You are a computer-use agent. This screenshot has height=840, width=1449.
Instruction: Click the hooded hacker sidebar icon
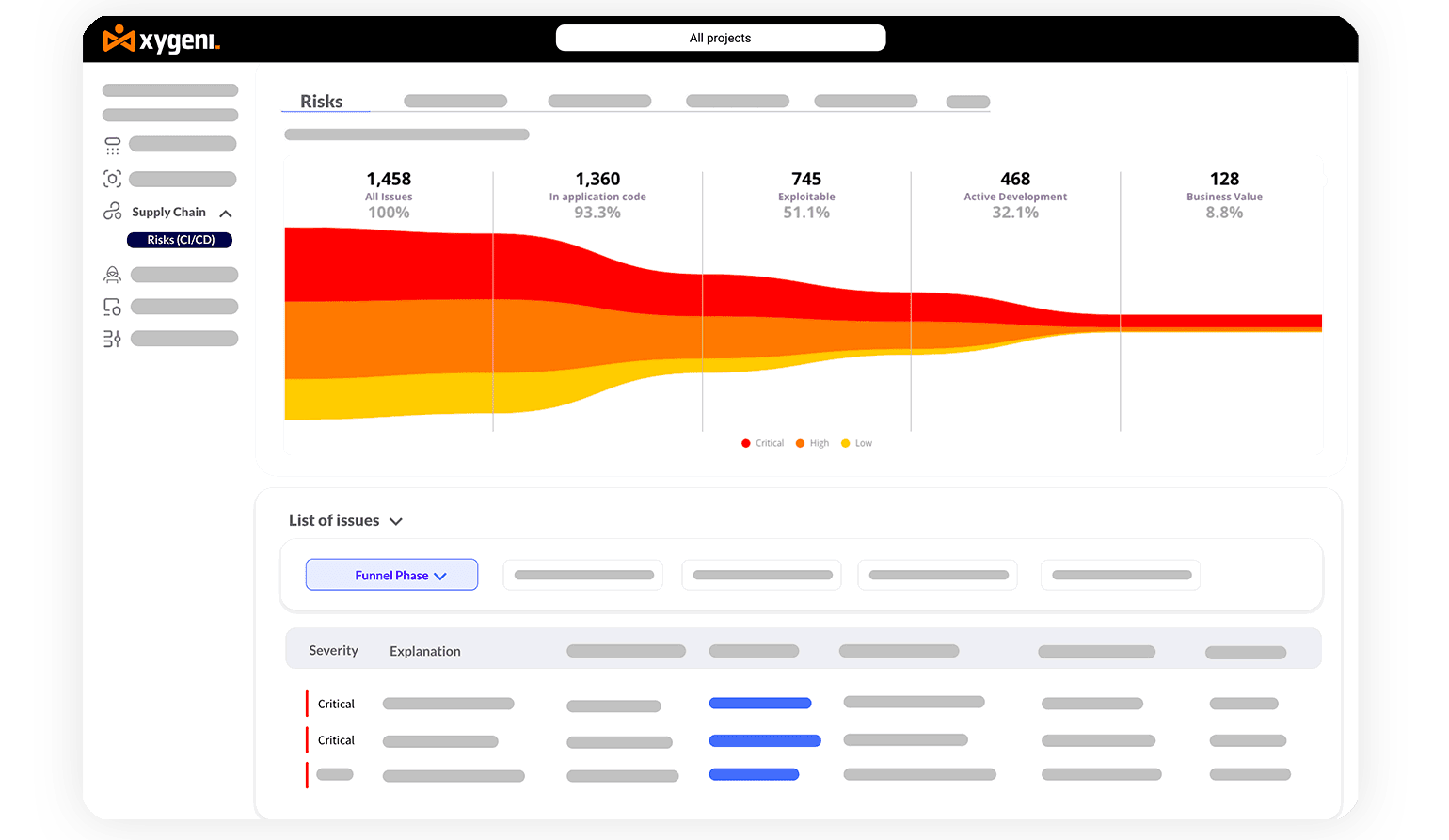pyautogui.click(x=112, y=275)
